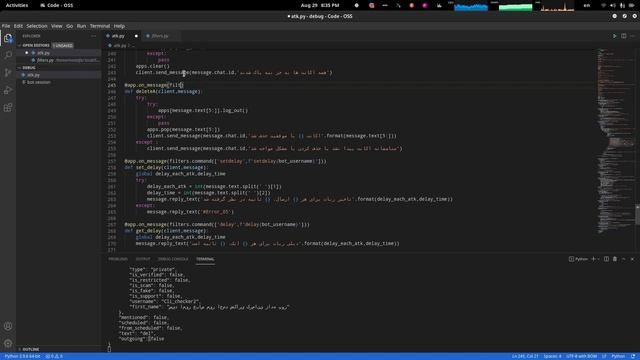
Task: Open the Accounts menu icon
Action: [8, 326]
